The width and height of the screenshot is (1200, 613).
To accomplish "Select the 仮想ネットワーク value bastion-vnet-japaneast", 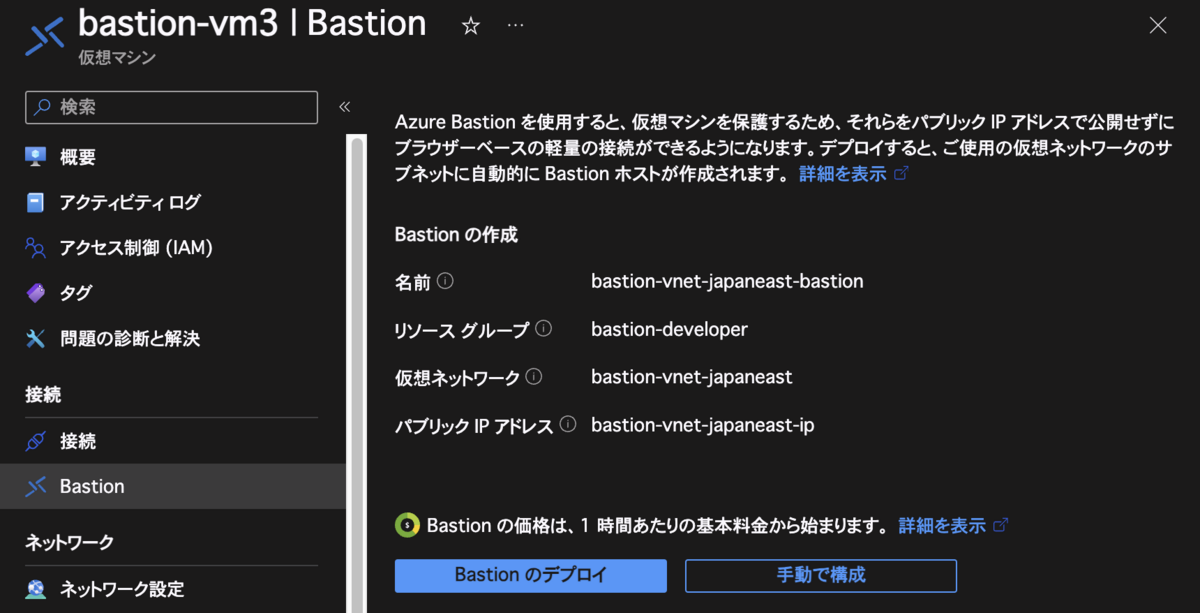I will point(692,377).
